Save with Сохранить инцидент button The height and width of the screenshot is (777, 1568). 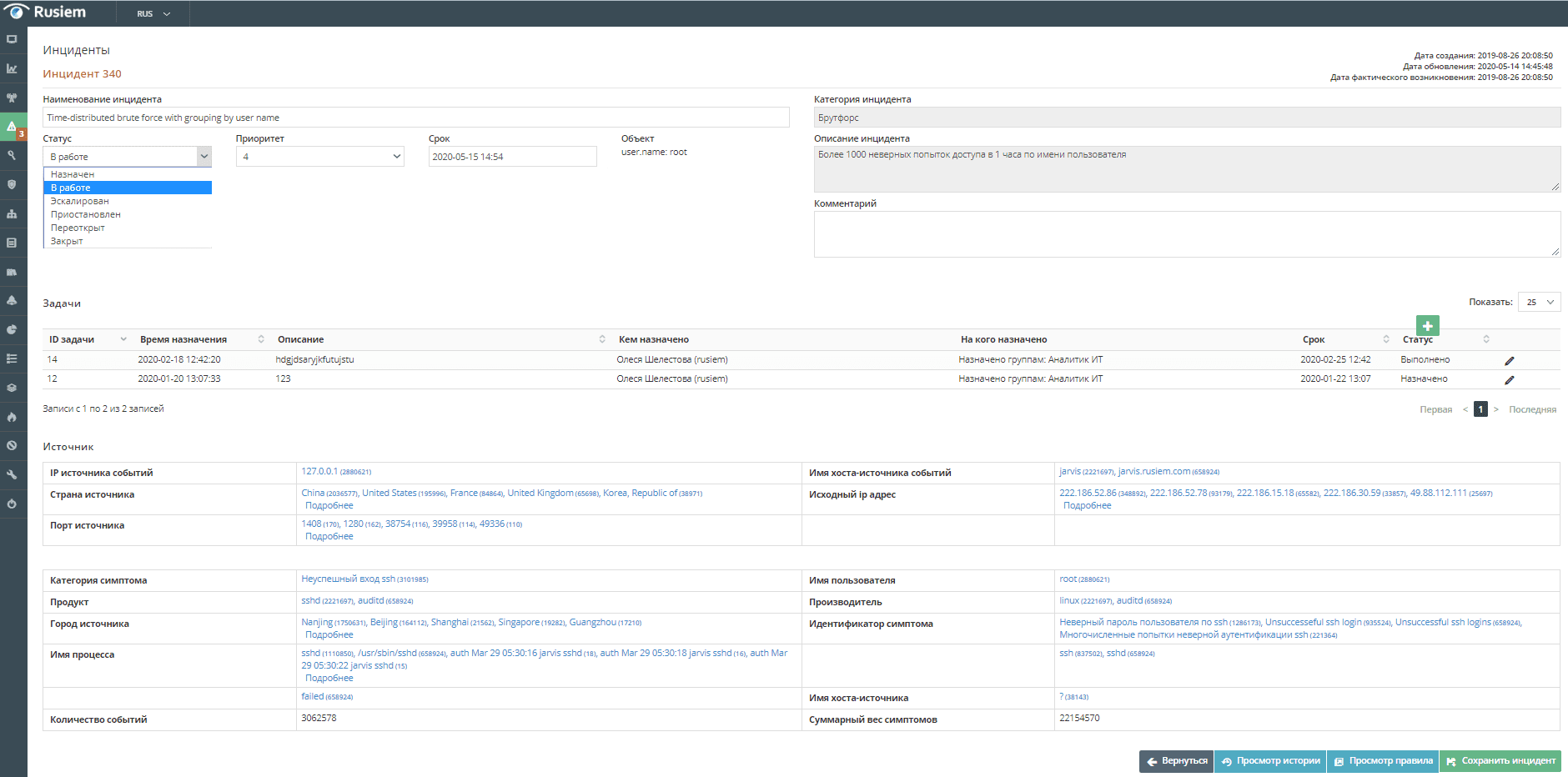pos(1500,761)
